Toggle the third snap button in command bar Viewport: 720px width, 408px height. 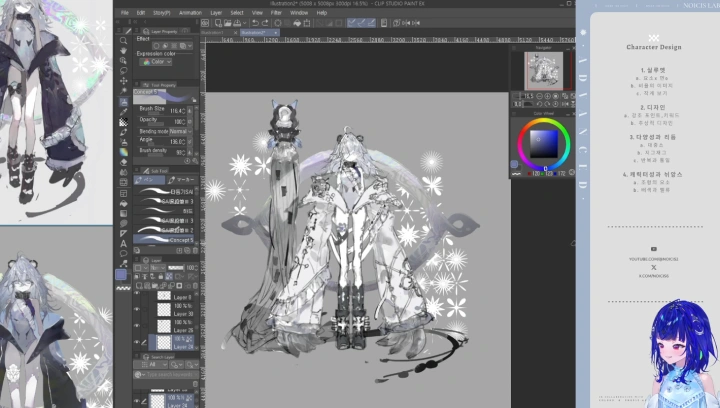(x=371, y=23)
